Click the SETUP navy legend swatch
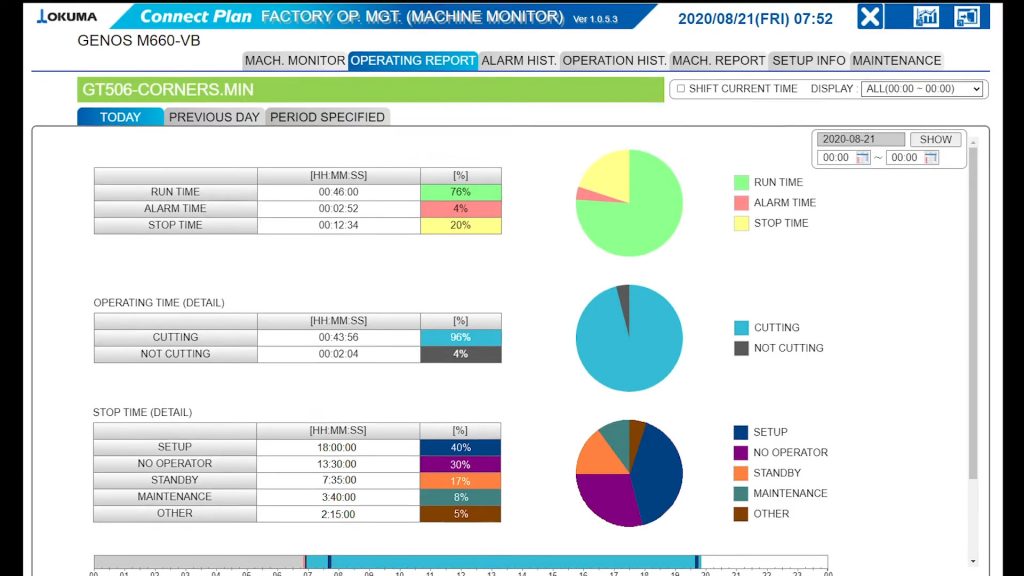 click(x=741, y=433)
